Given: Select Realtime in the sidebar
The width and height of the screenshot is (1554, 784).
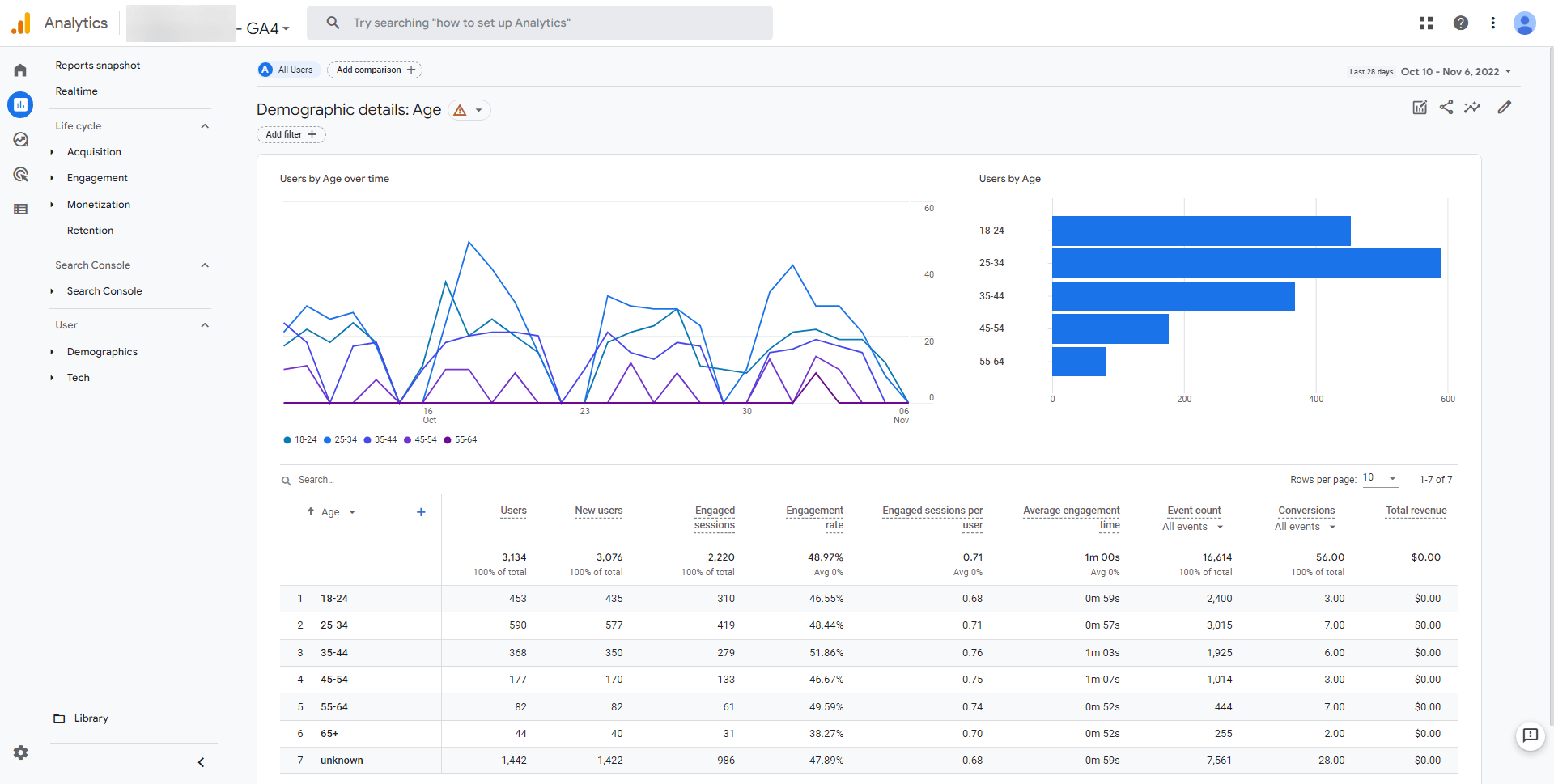Looking at the screenshot, I should pos(76,91).
